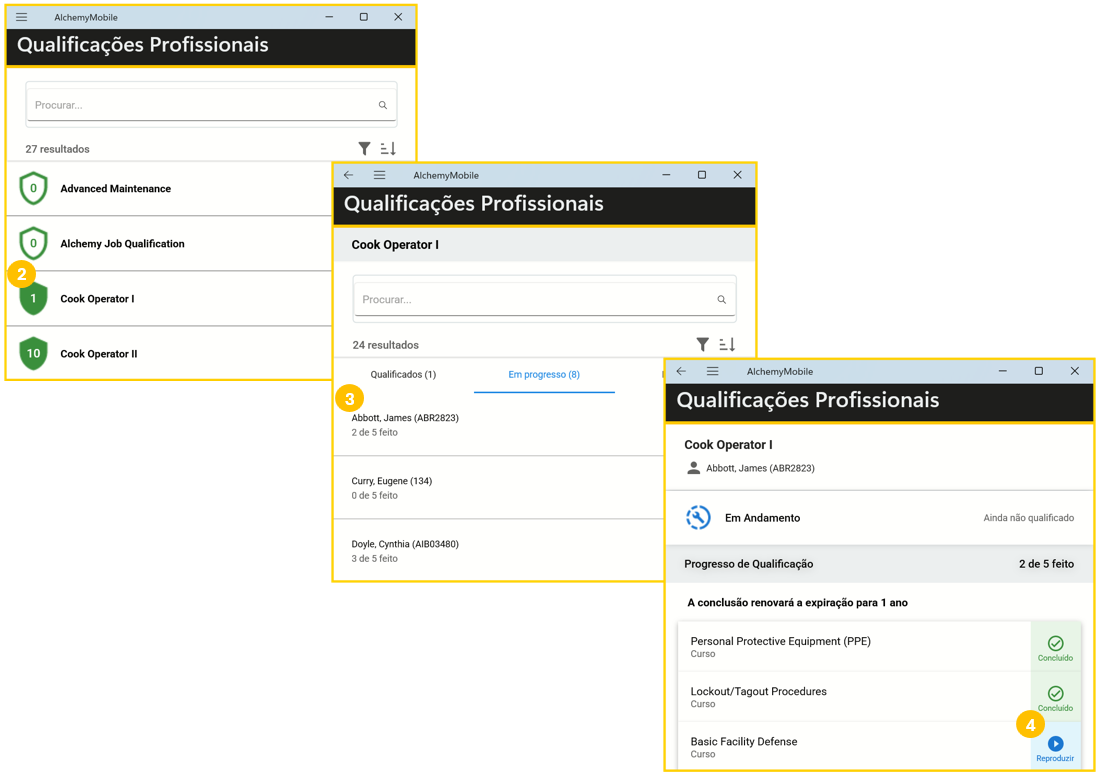
Task: Open Alchemy Job Qualification item
Action: tap(122, 244)
